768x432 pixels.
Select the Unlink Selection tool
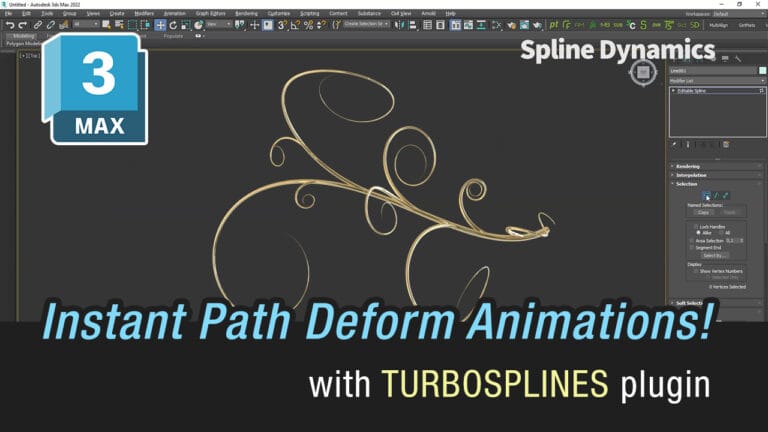[50, 25]
